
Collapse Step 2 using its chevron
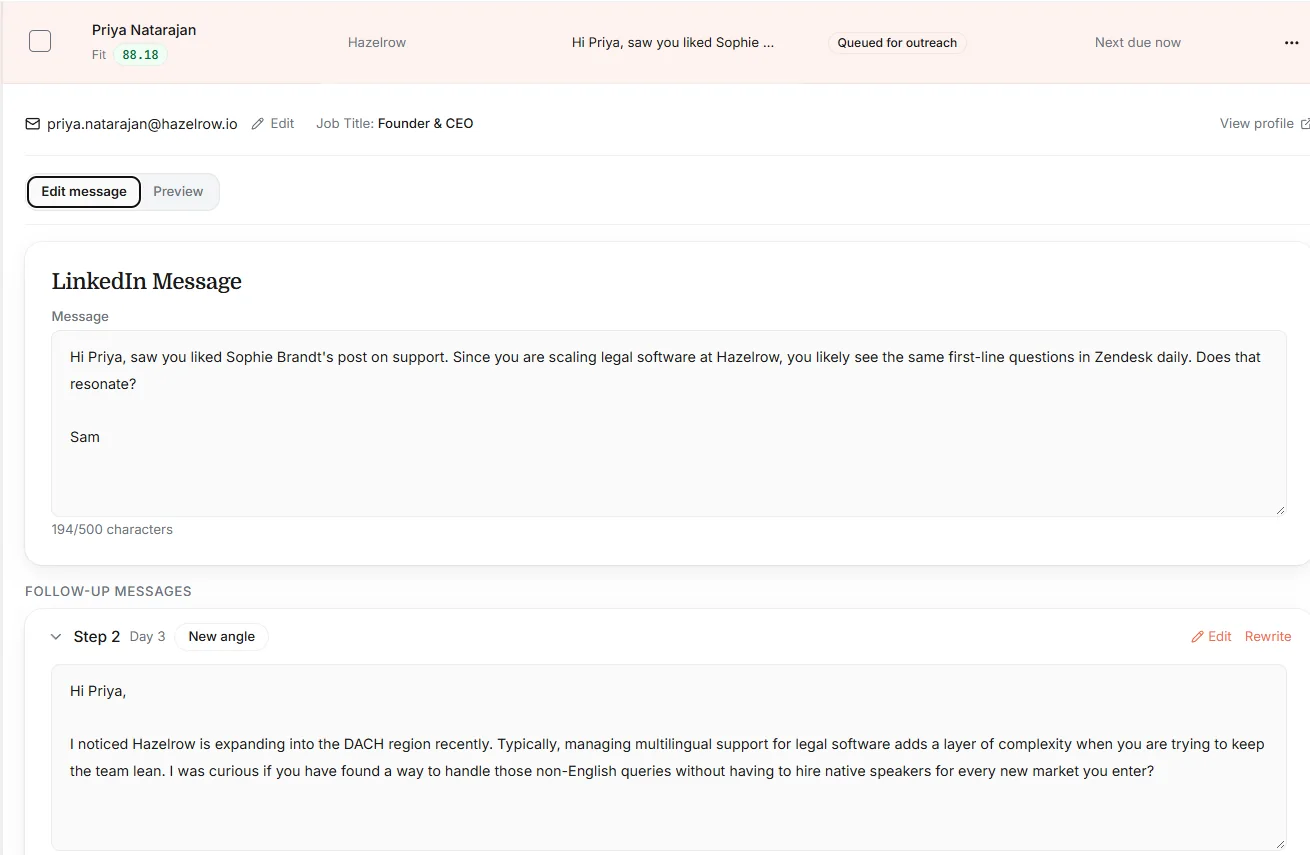pos(56,637)
